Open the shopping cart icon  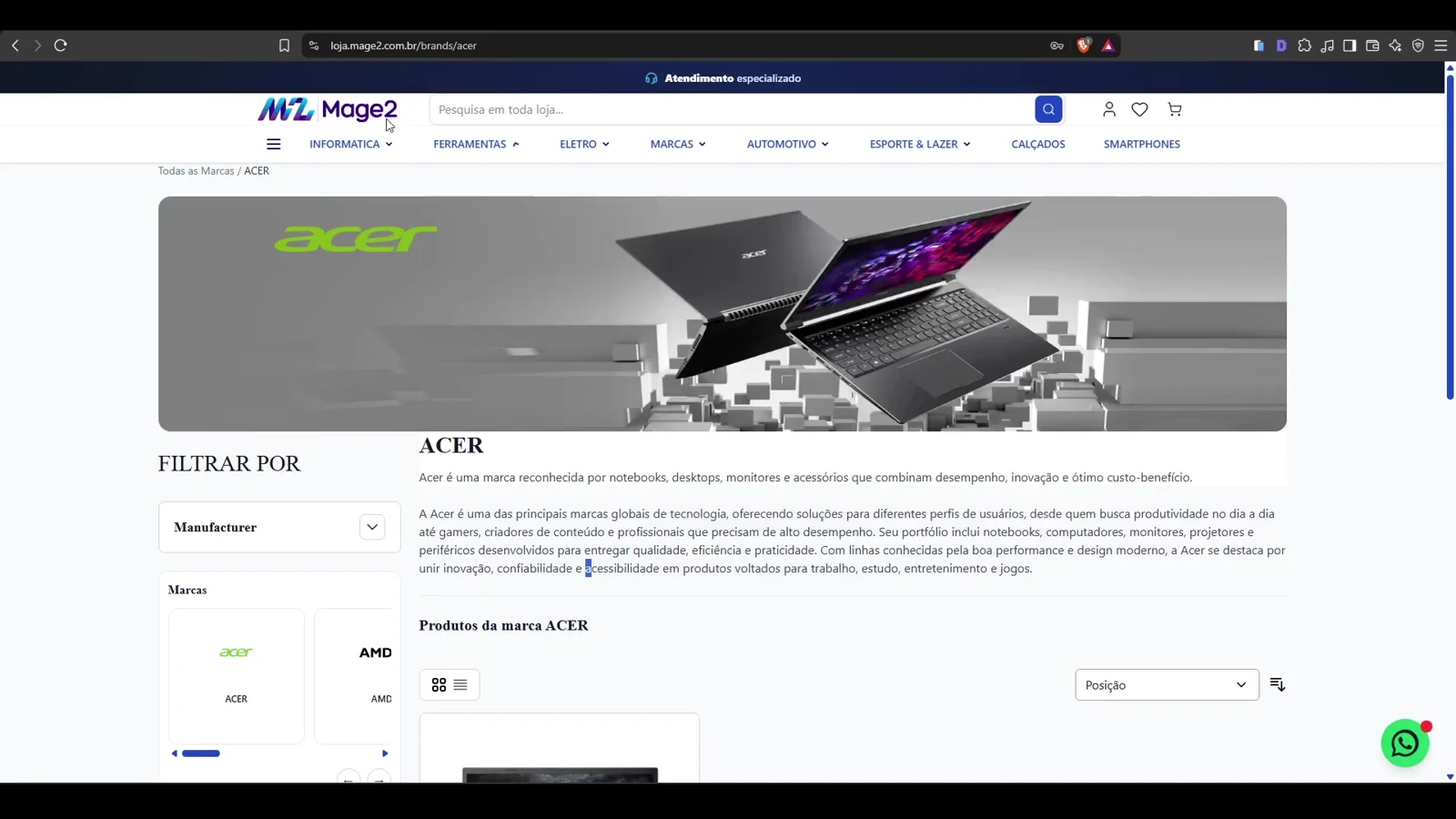pyautogui.click(x=1175, y=109)
